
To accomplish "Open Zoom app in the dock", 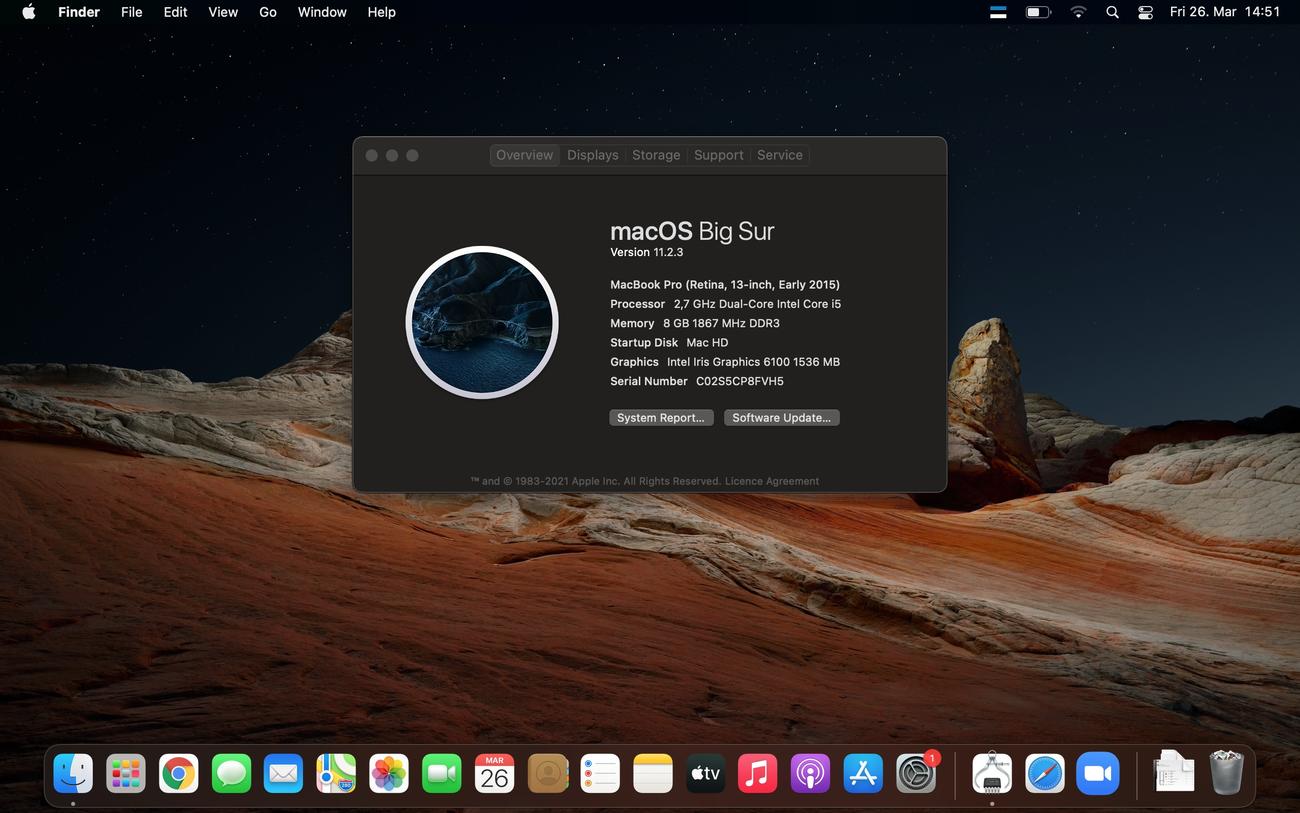I will (1098, 773).
